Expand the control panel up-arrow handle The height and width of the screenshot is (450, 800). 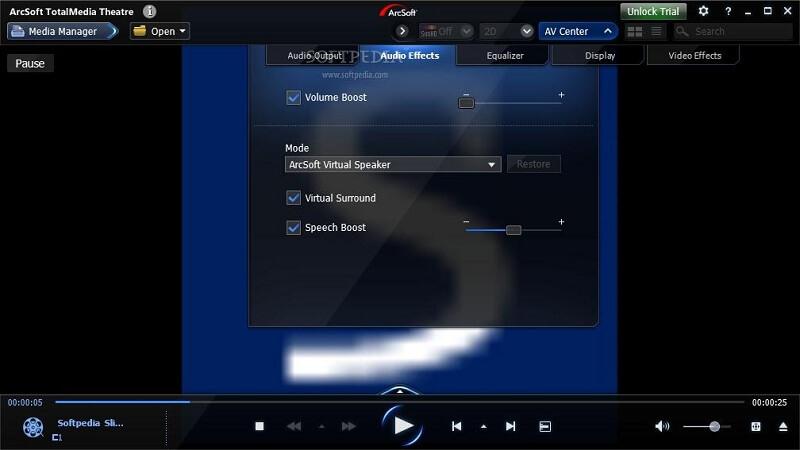[x=399, y=391]
